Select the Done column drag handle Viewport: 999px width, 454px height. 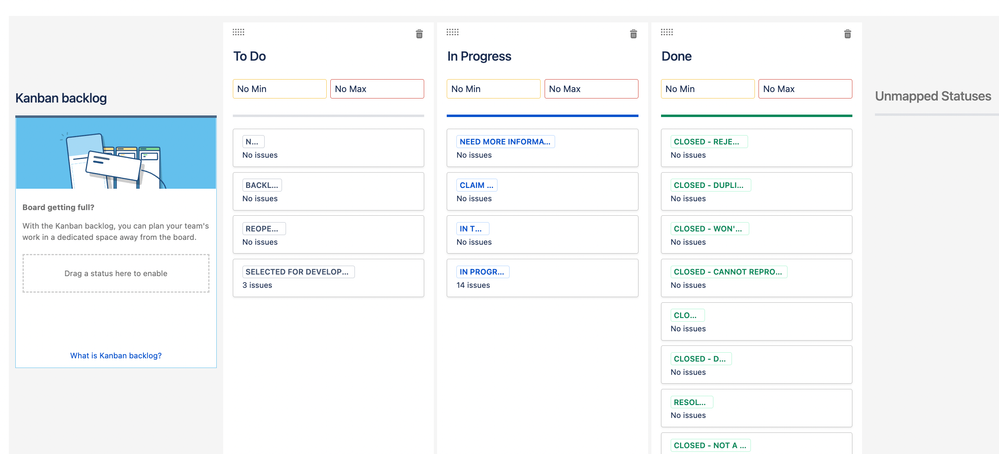point(666,32)
